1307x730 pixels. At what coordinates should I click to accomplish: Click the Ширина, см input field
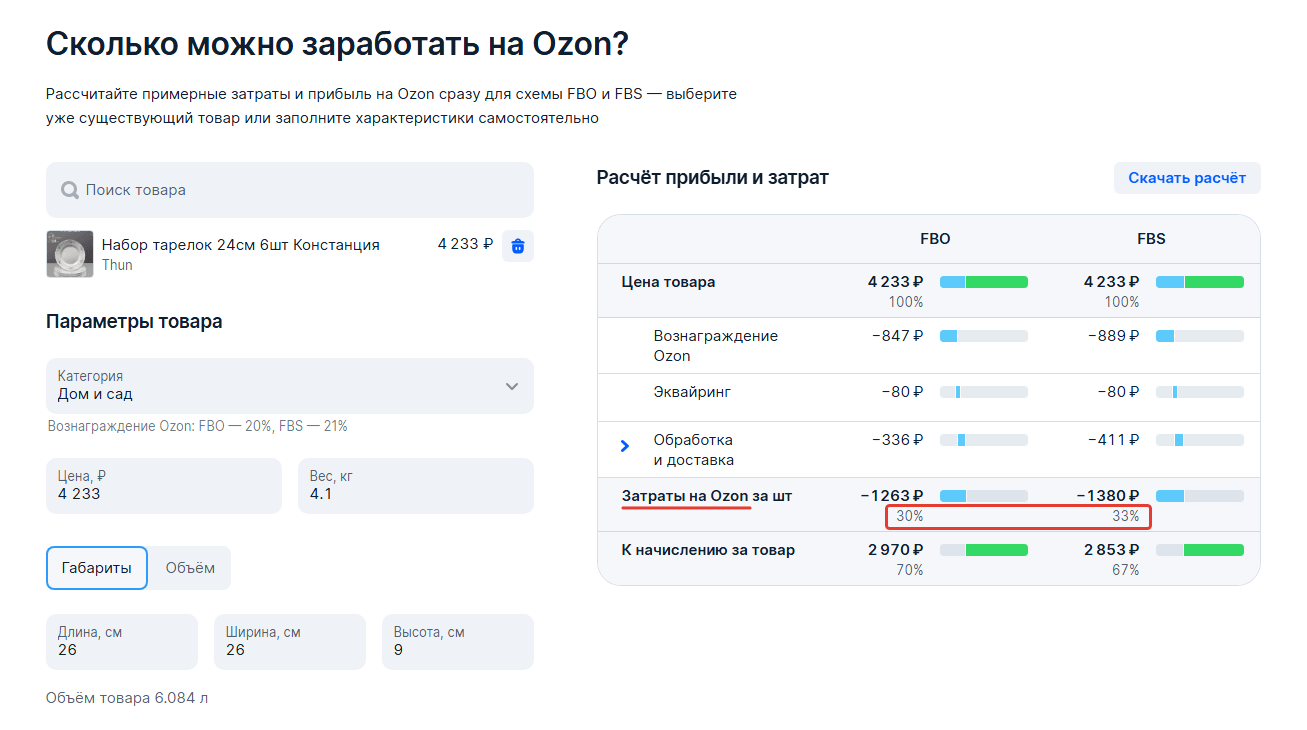click(x=290, y=642)
